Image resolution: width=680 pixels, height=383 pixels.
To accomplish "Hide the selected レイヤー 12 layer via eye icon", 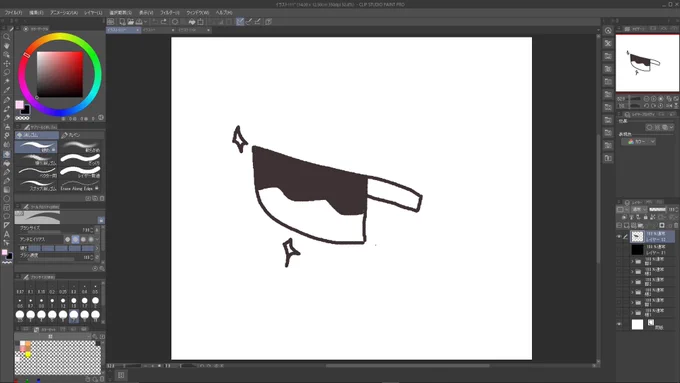I will 619,236.
